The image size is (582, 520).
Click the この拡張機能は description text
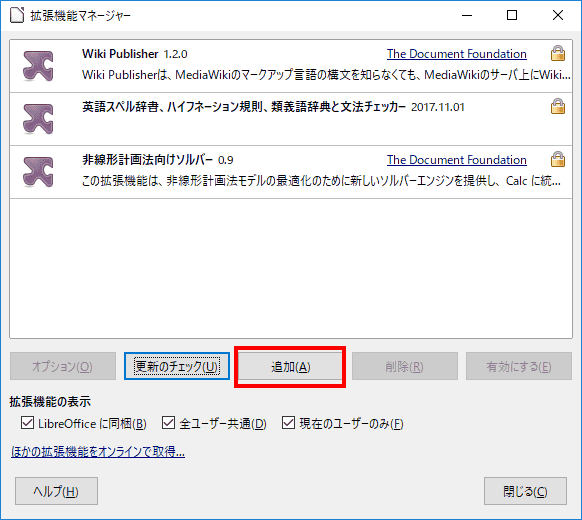point(321,181)
